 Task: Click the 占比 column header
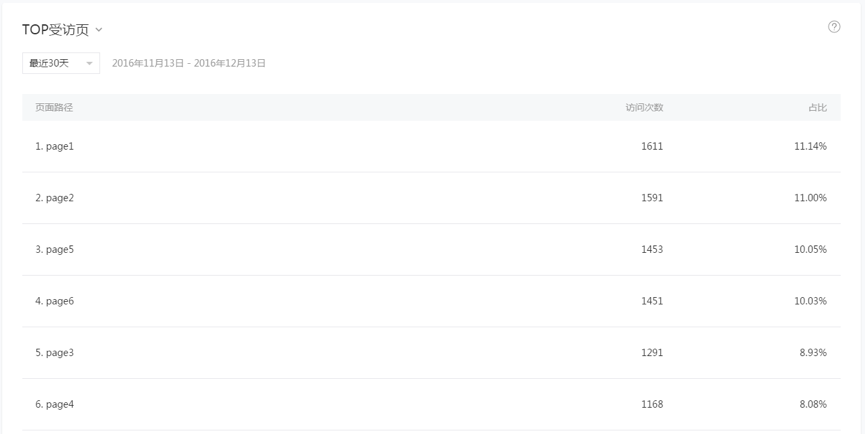tap(818, 108)
